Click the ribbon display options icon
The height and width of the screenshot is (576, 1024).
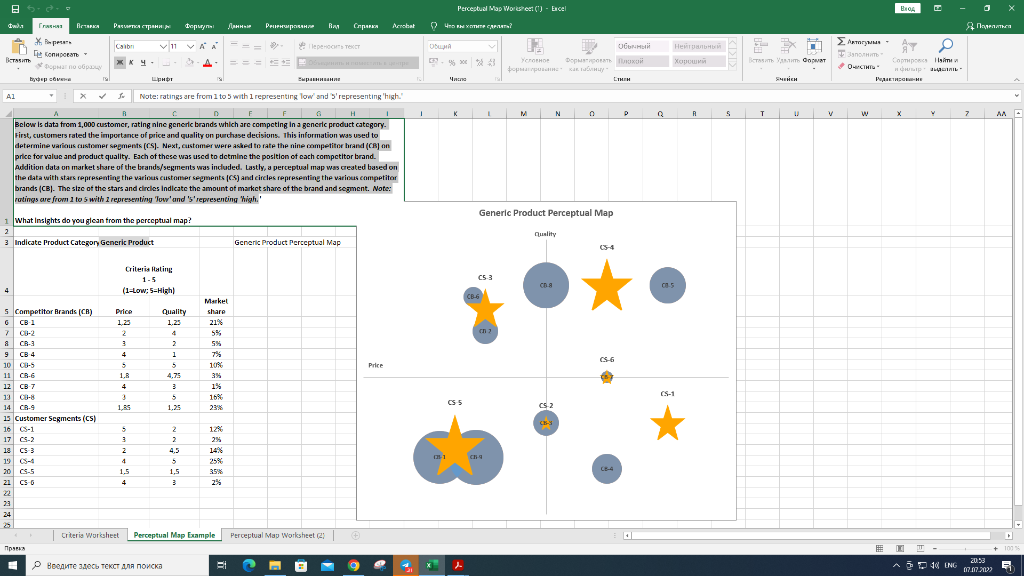click(x=938, y=8)
